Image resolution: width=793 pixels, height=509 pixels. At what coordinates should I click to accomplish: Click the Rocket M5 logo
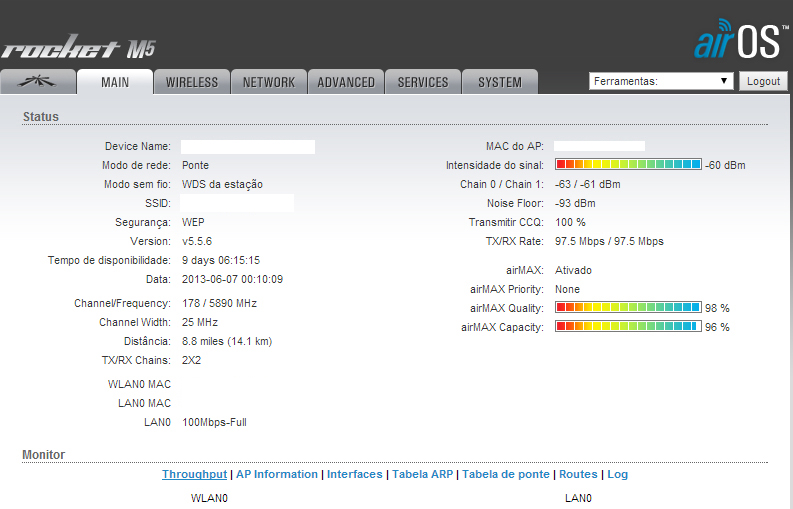(78, 47)
